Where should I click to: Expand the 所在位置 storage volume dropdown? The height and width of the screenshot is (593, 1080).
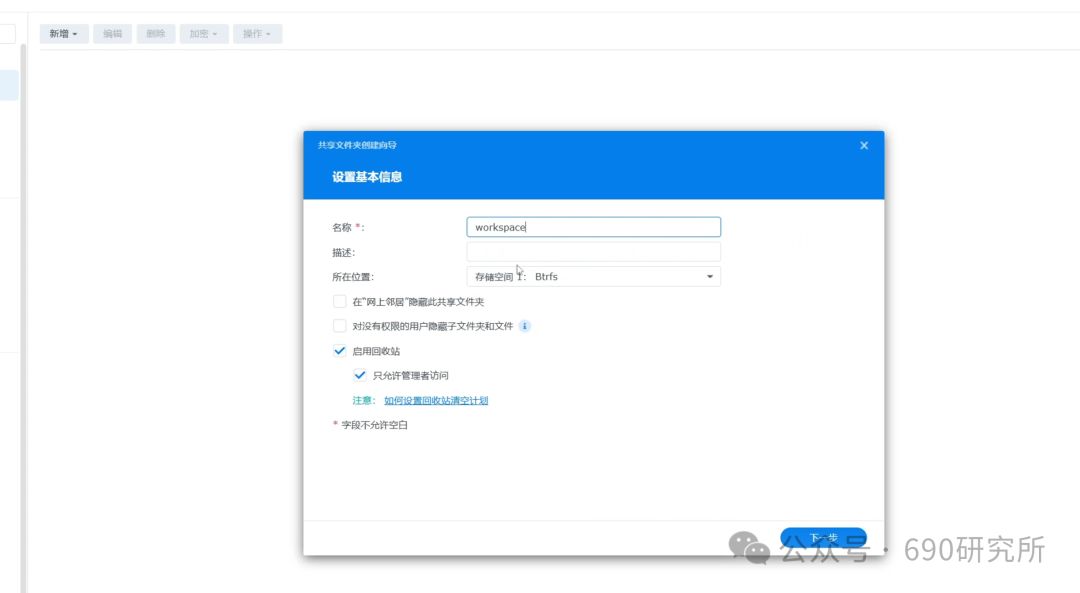[593, 277]
